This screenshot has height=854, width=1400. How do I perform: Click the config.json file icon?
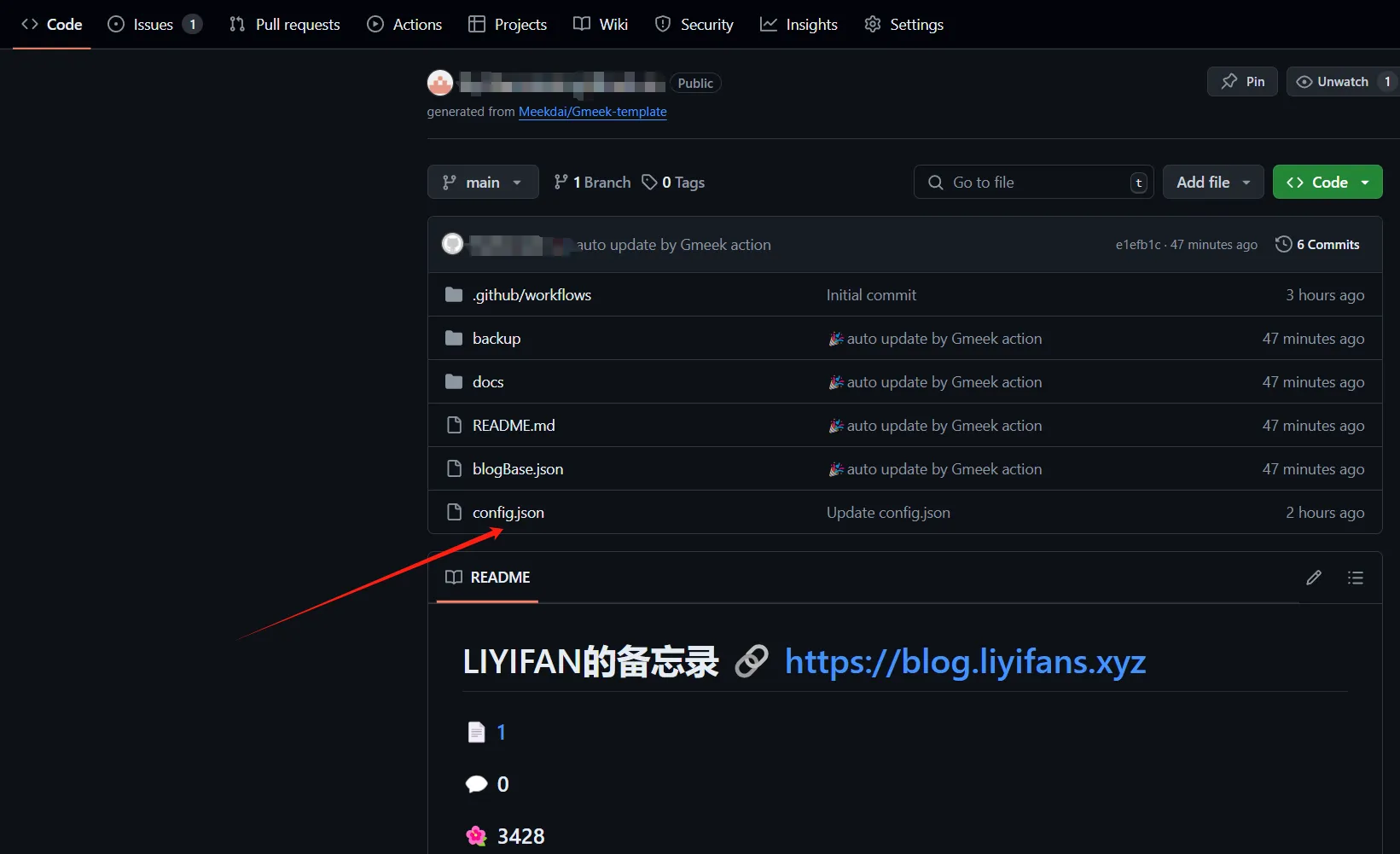(x=454, y=513)
